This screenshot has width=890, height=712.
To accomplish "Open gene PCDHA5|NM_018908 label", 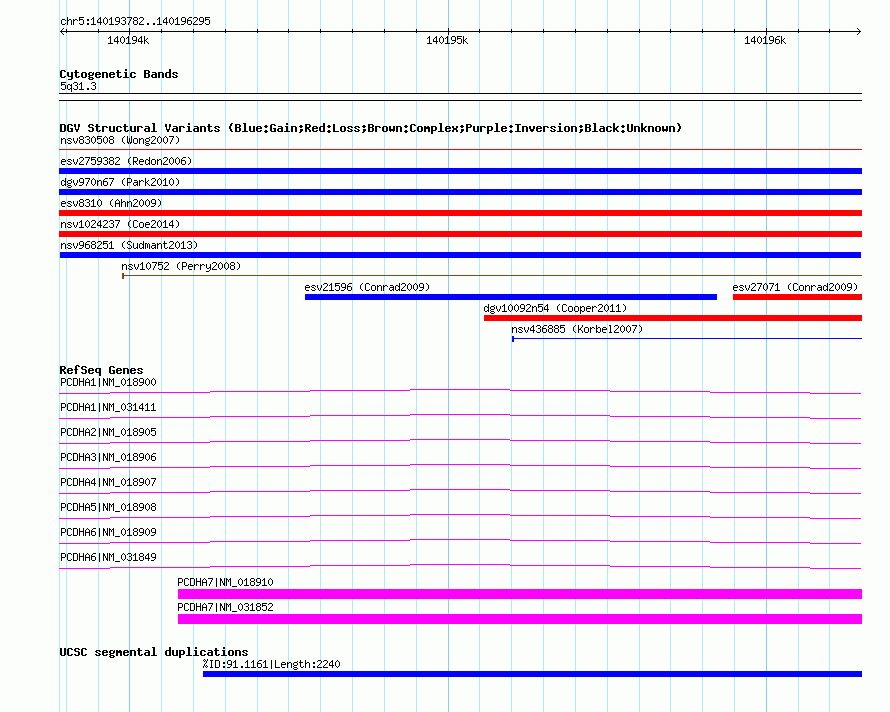I will pyautogui.click(x=108, y=507).
